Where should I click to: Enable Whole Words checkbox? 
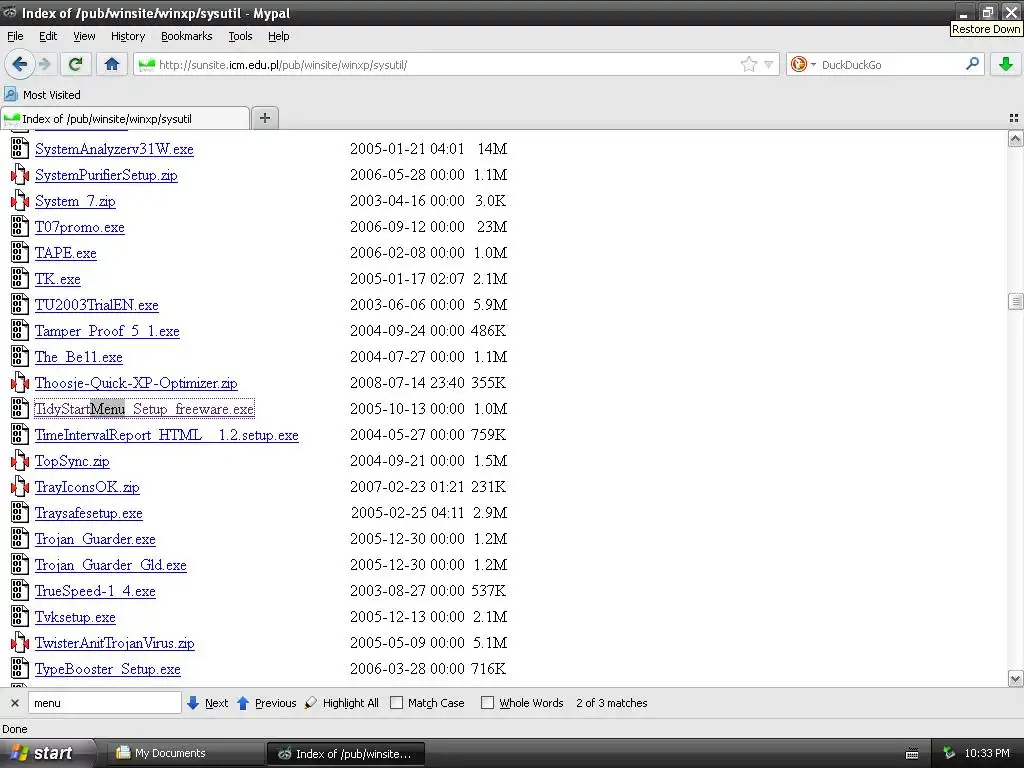pos(487,703)
